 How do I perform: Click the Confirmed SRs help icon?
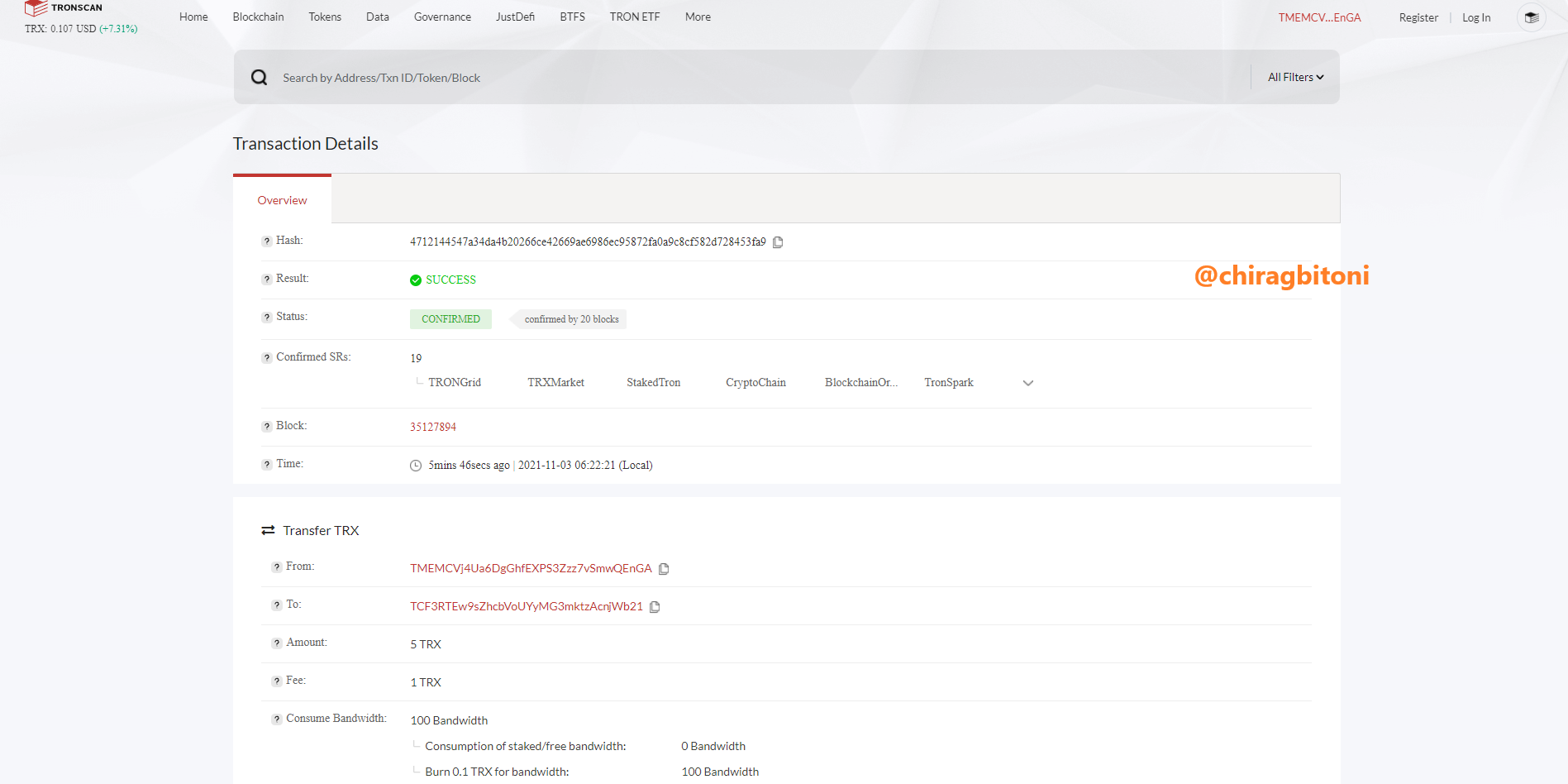point(266,358)
